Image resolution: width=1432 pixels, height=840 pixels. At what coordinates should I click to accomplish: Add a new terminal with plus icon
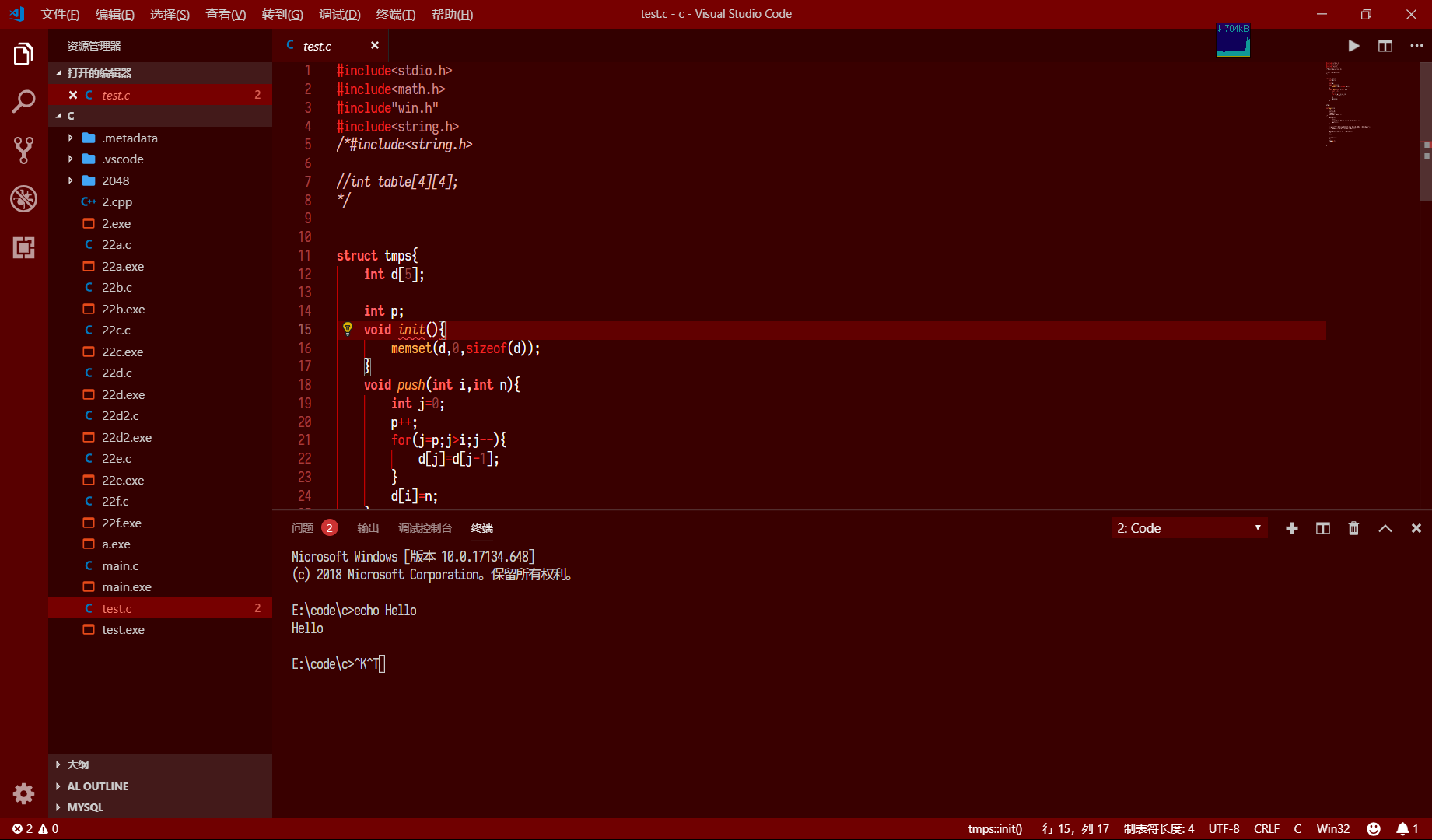tap(1292, 528)
